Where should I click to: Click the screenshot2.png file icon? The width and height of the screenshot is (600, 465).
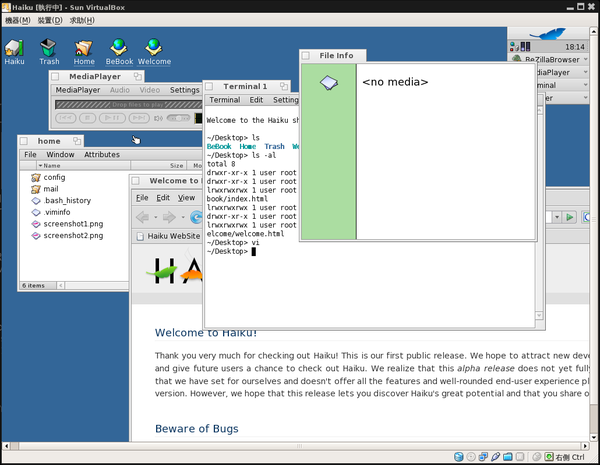[36, 236]
